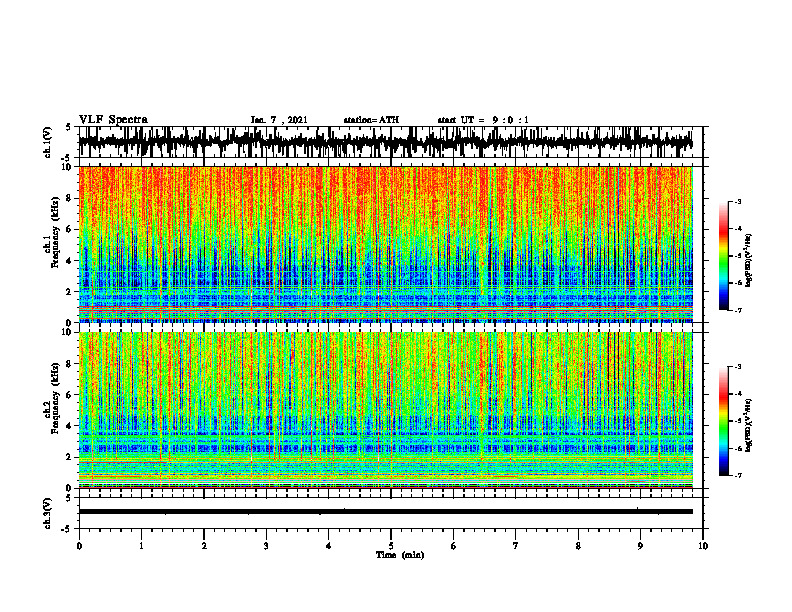
Task: Click the 'VLF Spectra' title text
Action: [x=113, y=120]
